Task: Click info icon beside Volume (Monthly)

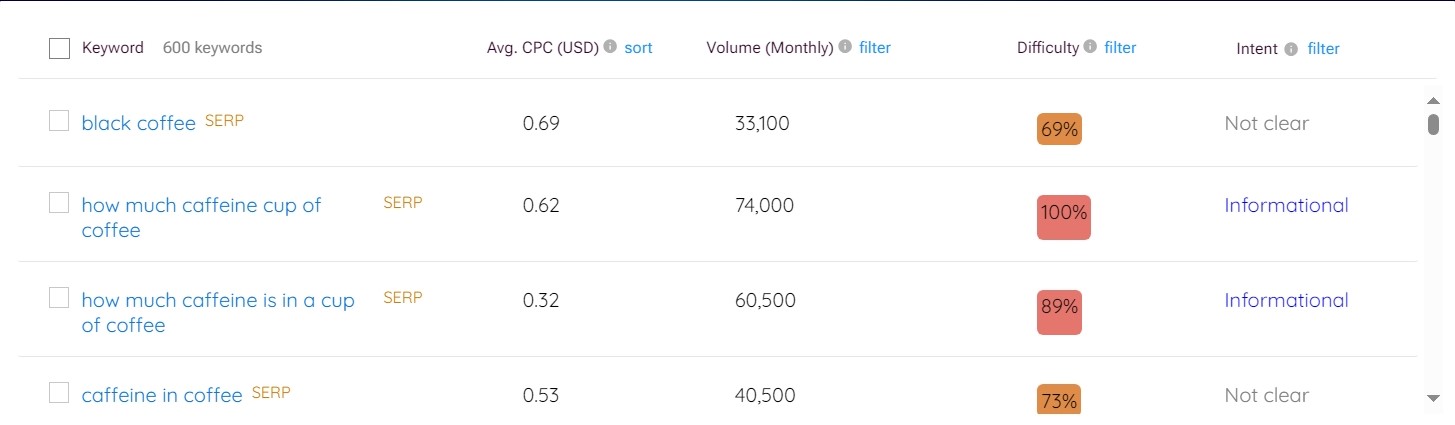Action: pos(845,47)
